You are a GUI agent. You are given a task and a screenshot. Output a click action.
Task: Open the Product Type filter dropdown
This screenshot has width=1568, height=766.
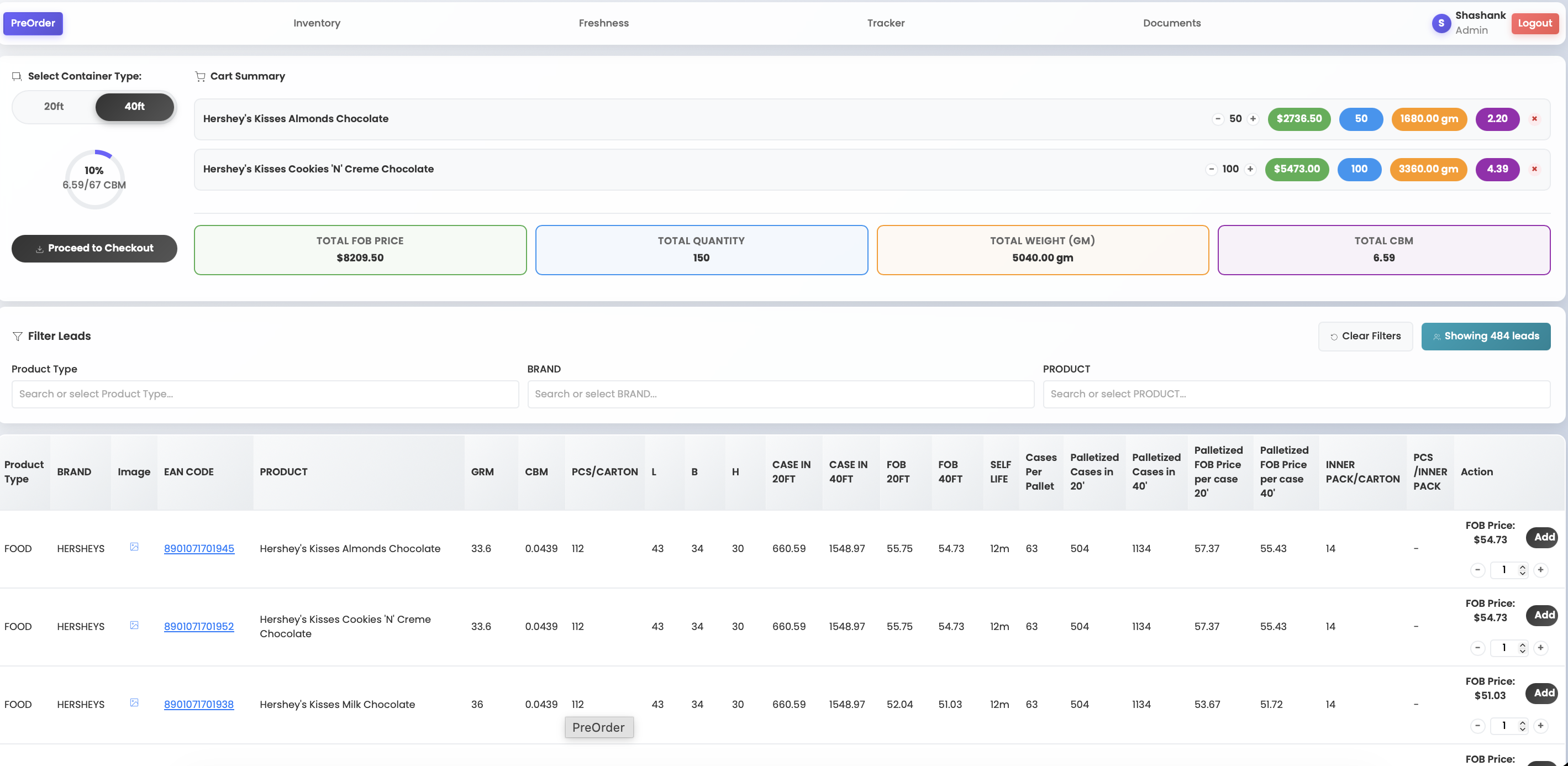265,394
